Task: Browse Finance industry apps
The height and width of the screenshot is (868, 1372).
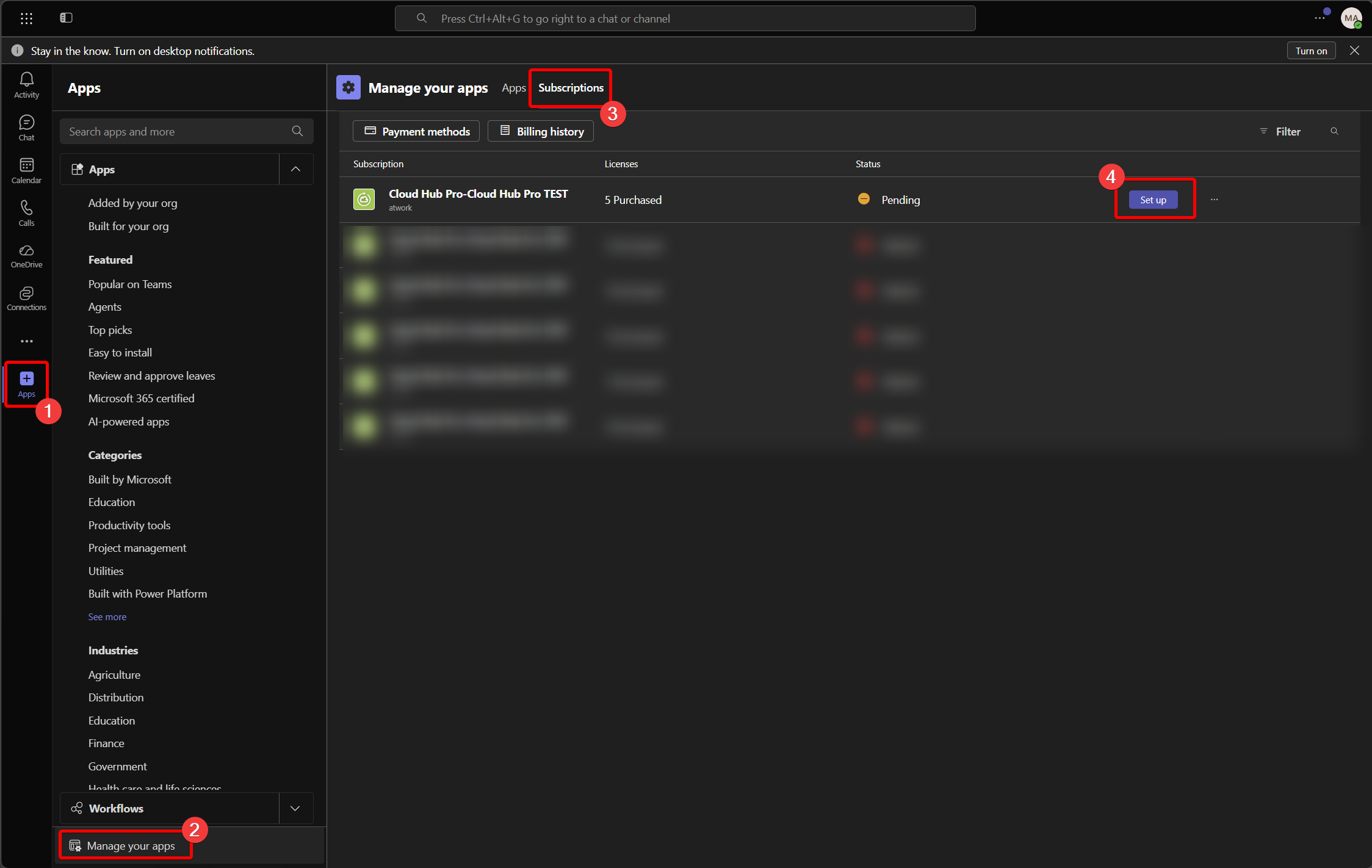Action: (106, 743)
